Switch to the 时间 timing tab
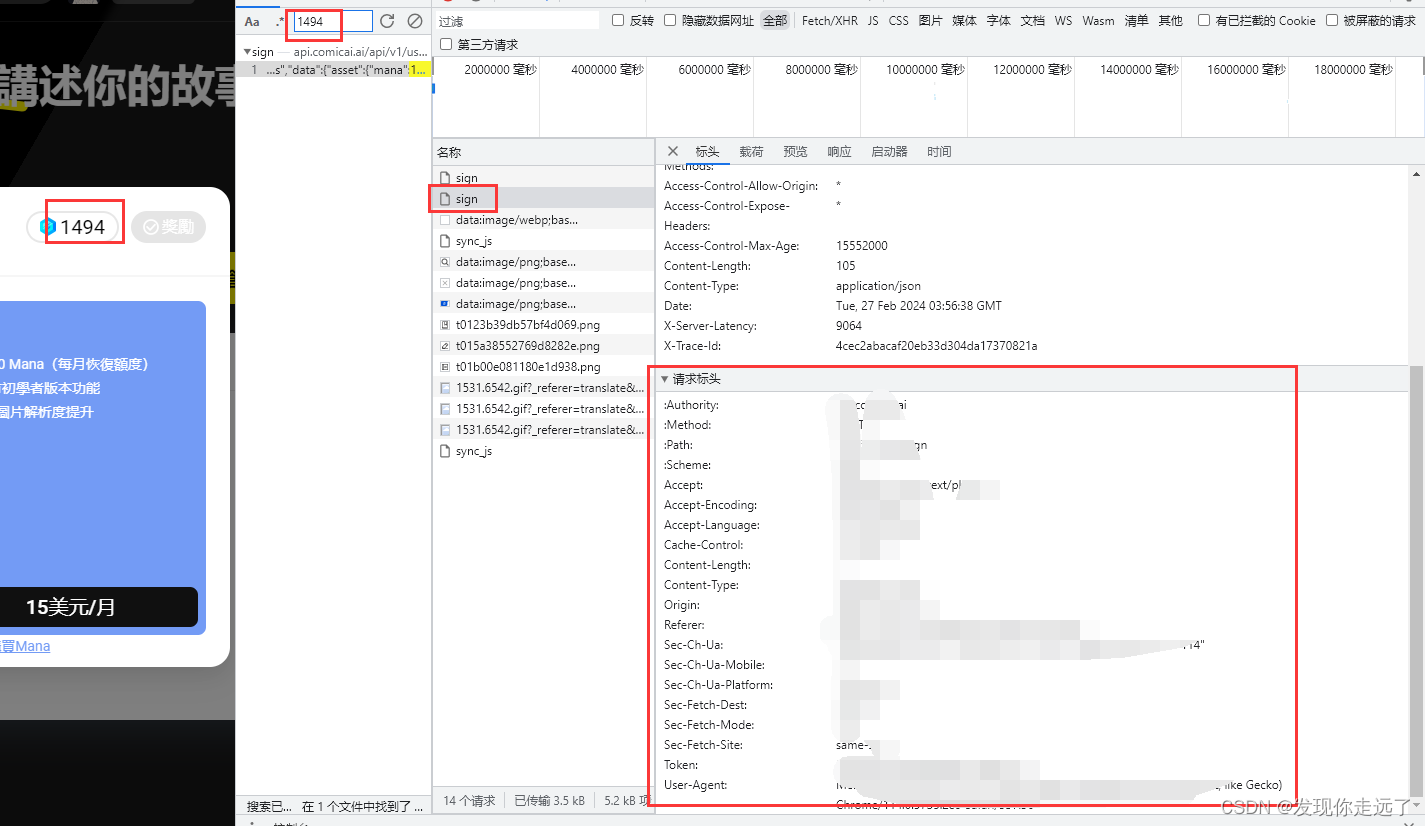This screenshot has height=826, width=1425. click(939, 151)
